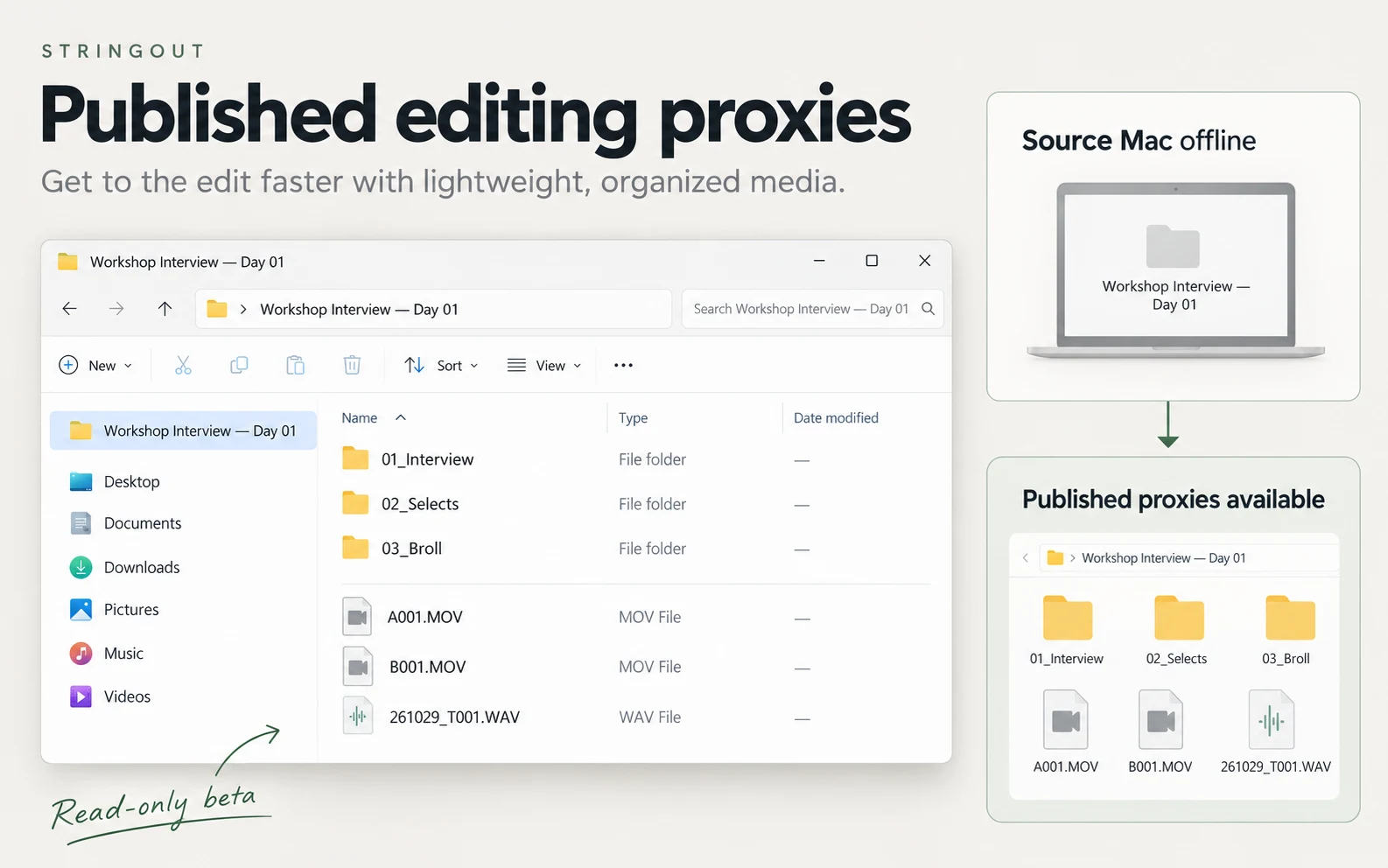Screen dimensions: 1388x868
Task: Select the B001.MOV file row
Action: click(x=635, y=667)
